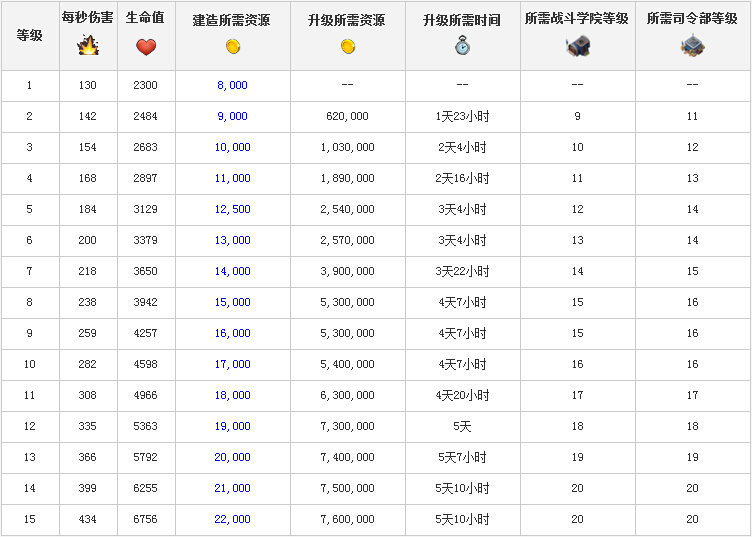Click the 每秒伤害 header text

coord(88,18)
